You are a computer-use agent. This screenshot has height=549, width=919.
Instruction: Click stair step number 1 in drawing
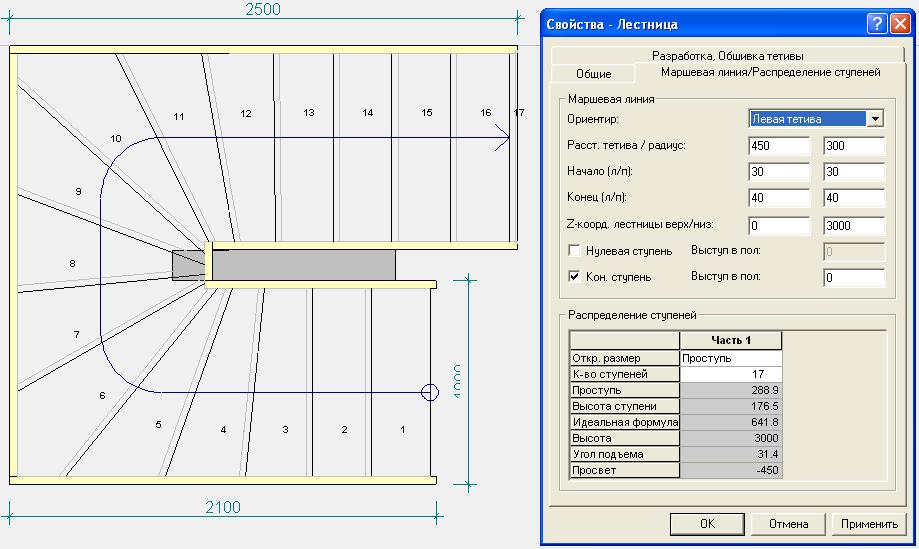[x=403, y=429]
